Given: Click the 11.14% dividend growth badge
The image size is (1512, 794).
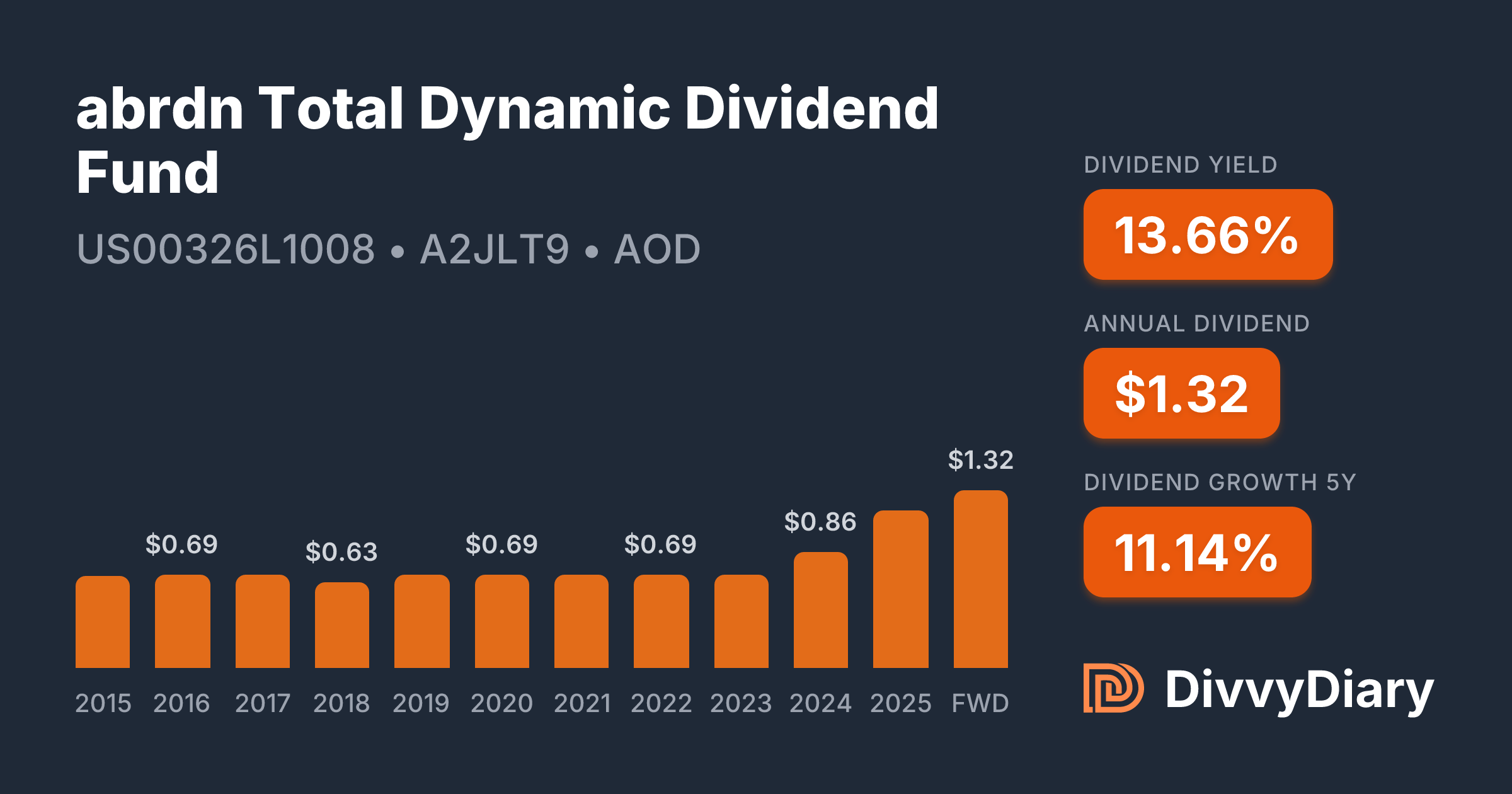Looking at the screenshot, I should tap(1196, 552).
